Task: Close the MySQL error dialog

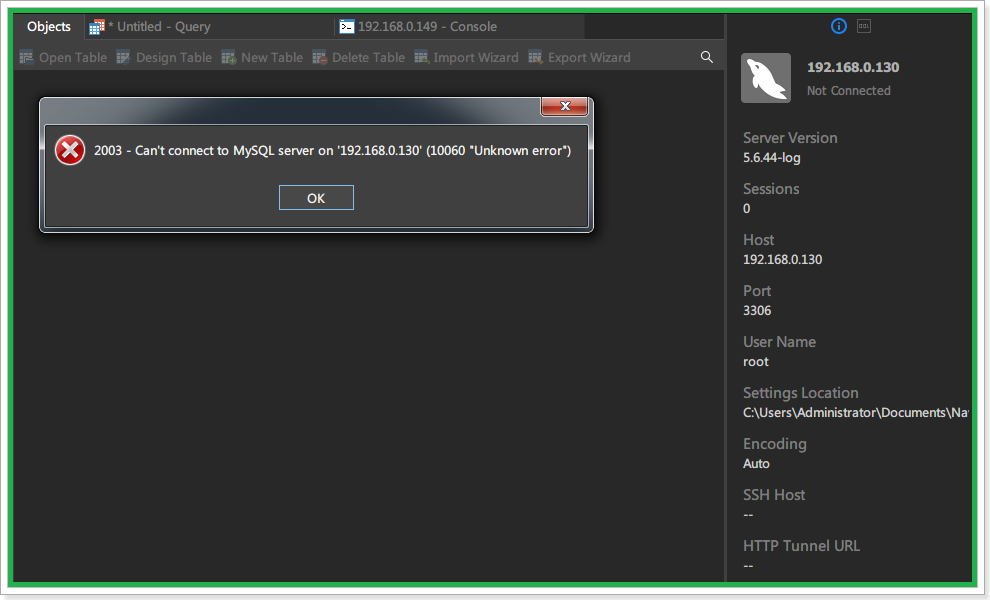Action: tap(564, 106)
